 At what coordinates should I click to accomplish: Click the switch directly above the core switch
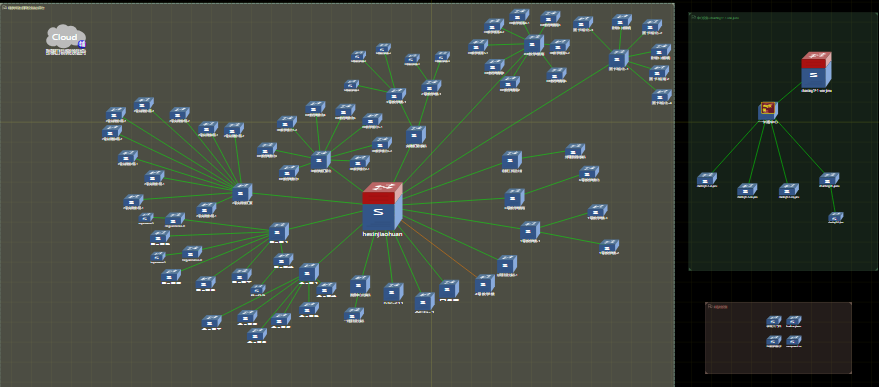(416, 135)
